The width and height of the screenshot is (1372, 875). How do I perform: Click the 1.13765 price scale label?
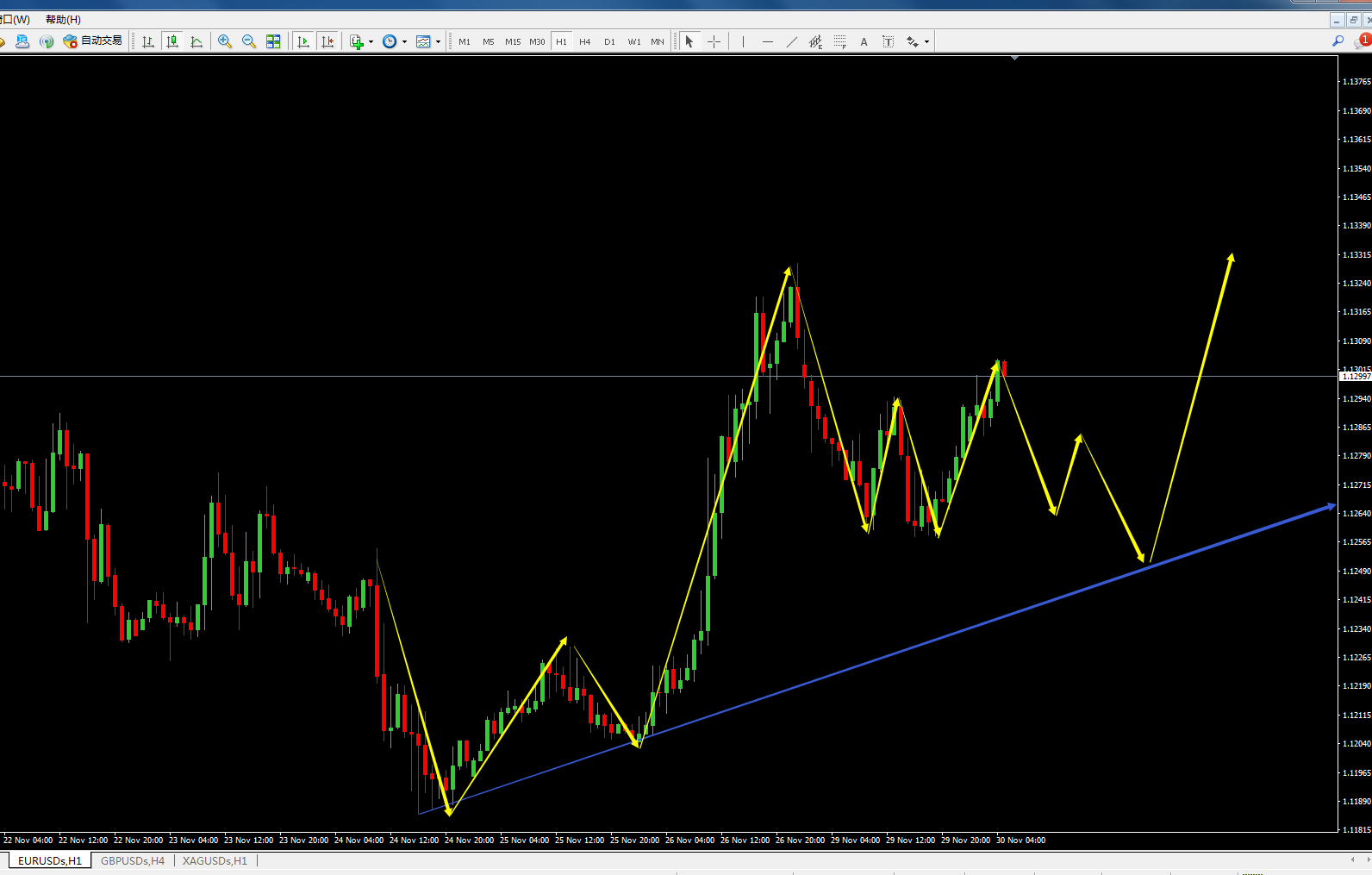coord(1356,81)
